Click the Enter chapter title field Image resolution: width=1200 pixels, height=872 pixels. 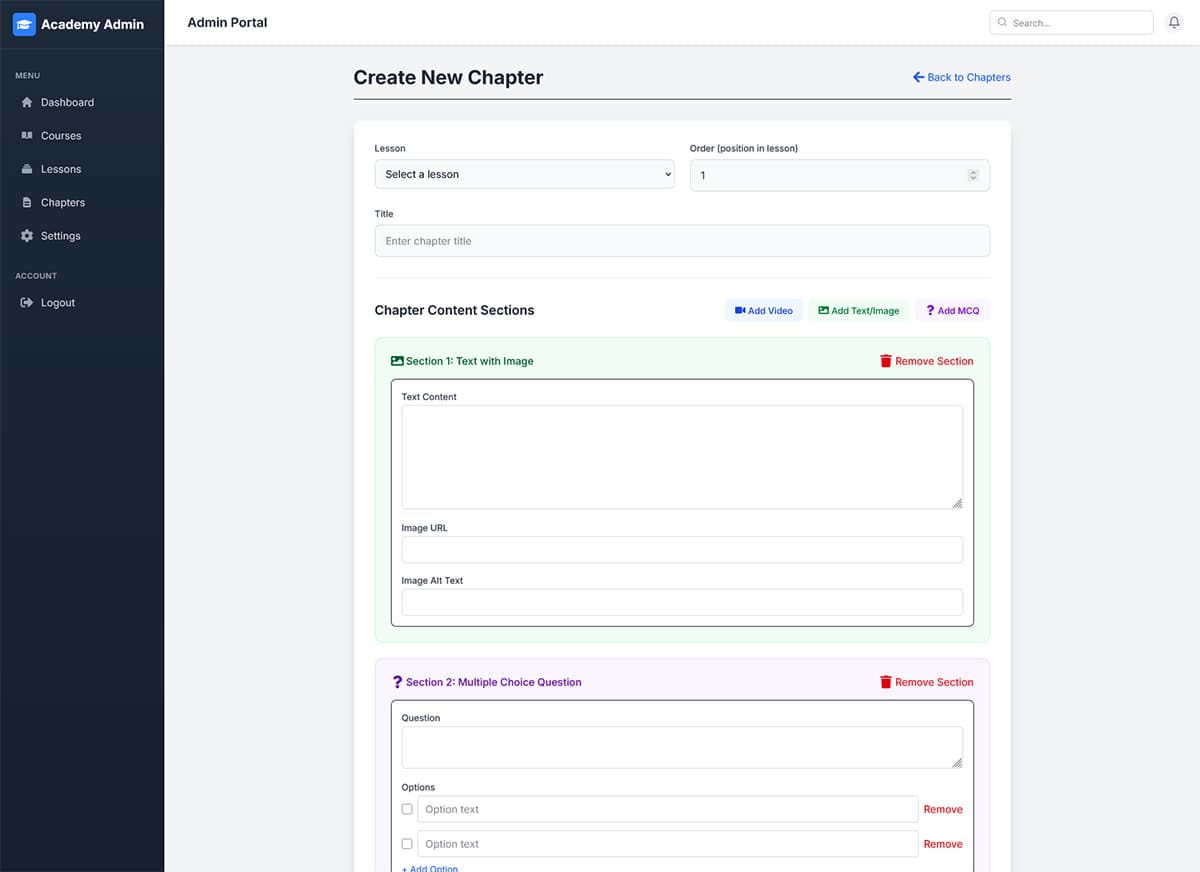tap(682, 241)
